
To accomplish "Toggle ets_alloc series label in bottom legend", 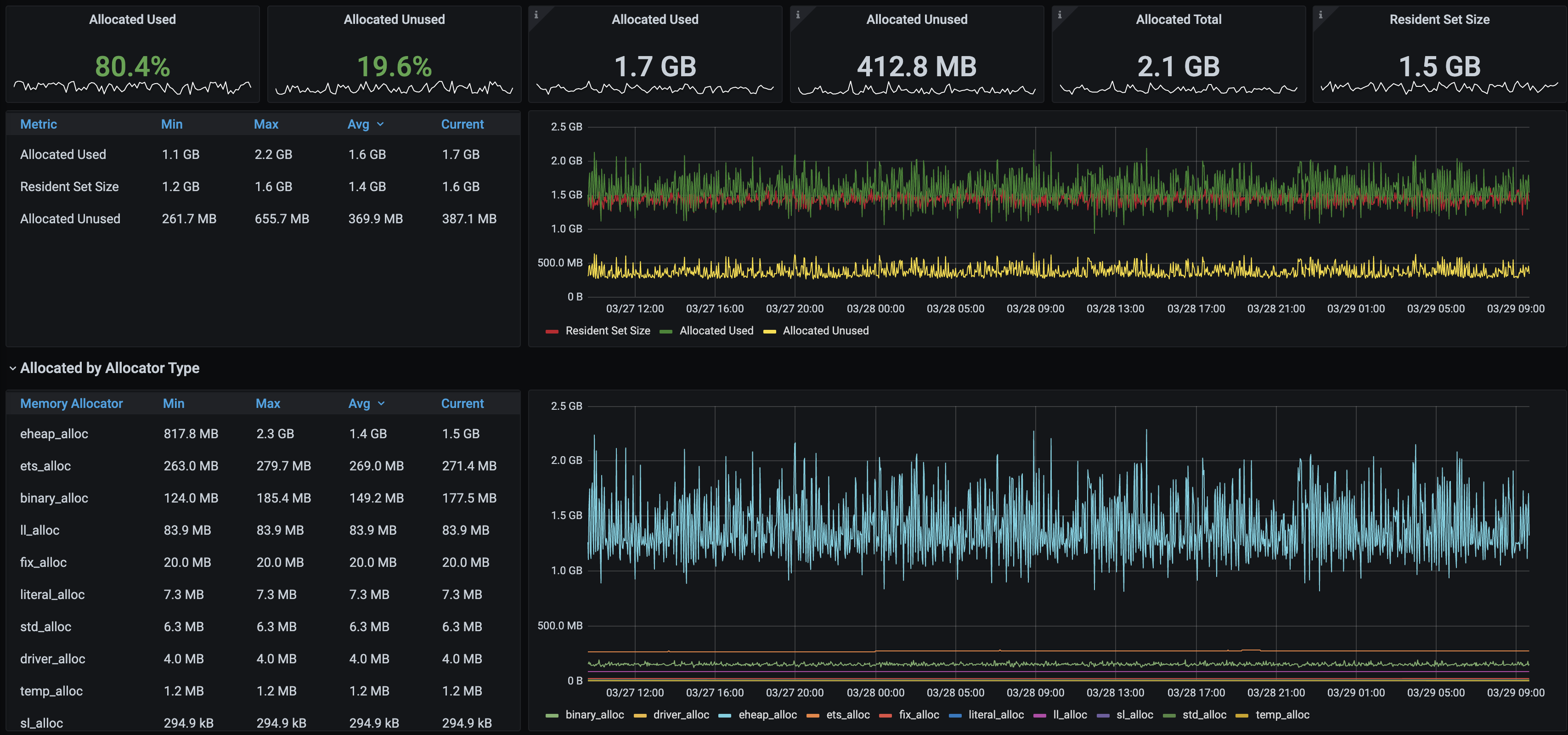I will point(847,715).
